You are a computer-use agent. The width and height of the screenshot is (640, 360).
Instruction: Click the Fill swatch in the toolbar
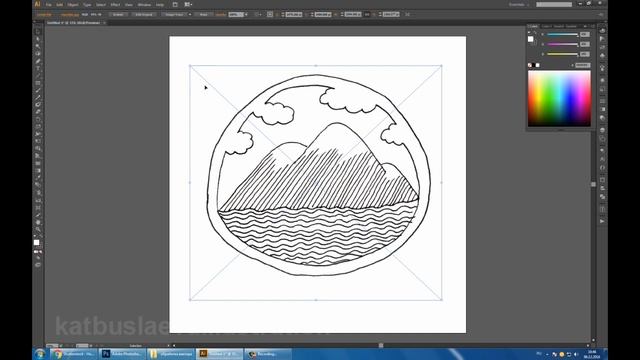36,242
